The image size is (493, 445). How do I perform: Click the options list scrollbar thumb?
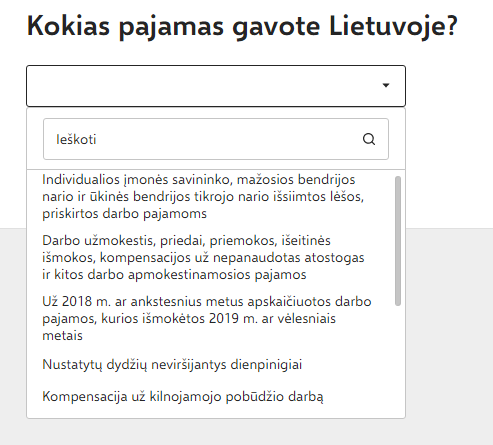click(x=398, y=241)
